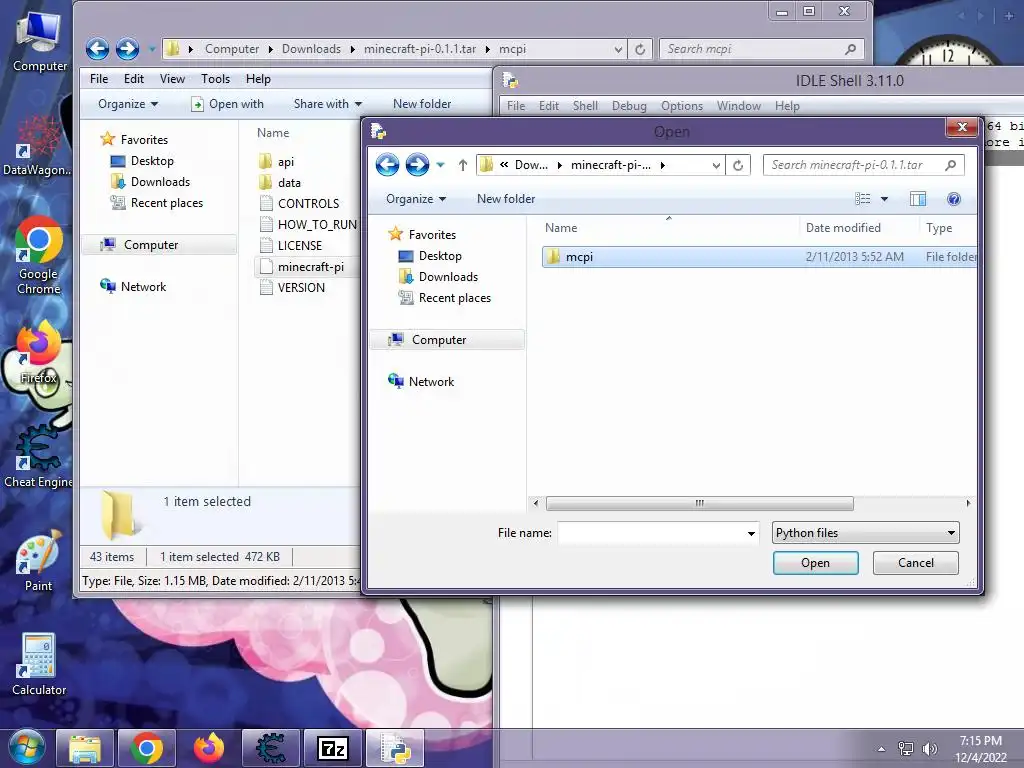Open Cheat Engine desktop shortcut
1024x768 pixels.
[37, 457]
